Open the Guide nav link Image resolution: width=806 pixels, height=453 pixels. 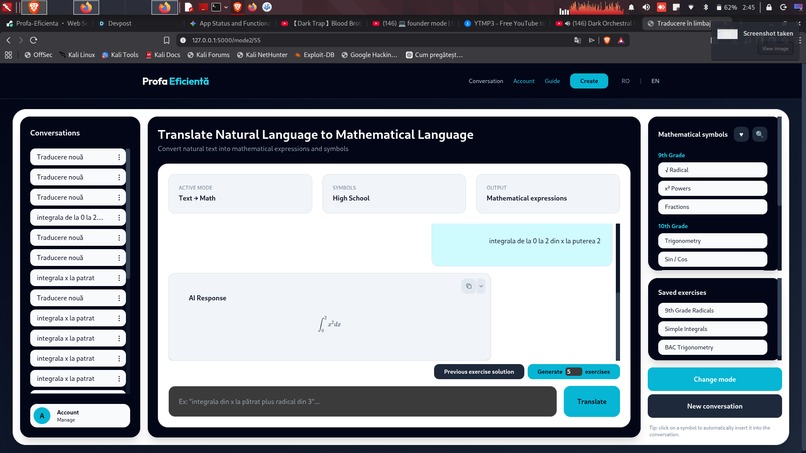552,81
